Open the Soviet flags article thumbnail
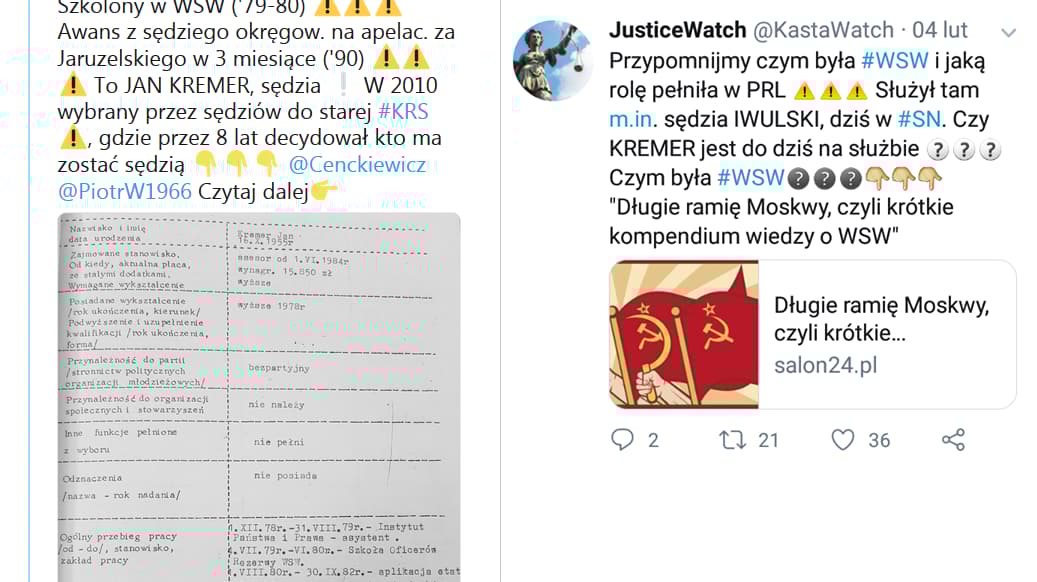The image size is (1037, 582). click(684, 334)
